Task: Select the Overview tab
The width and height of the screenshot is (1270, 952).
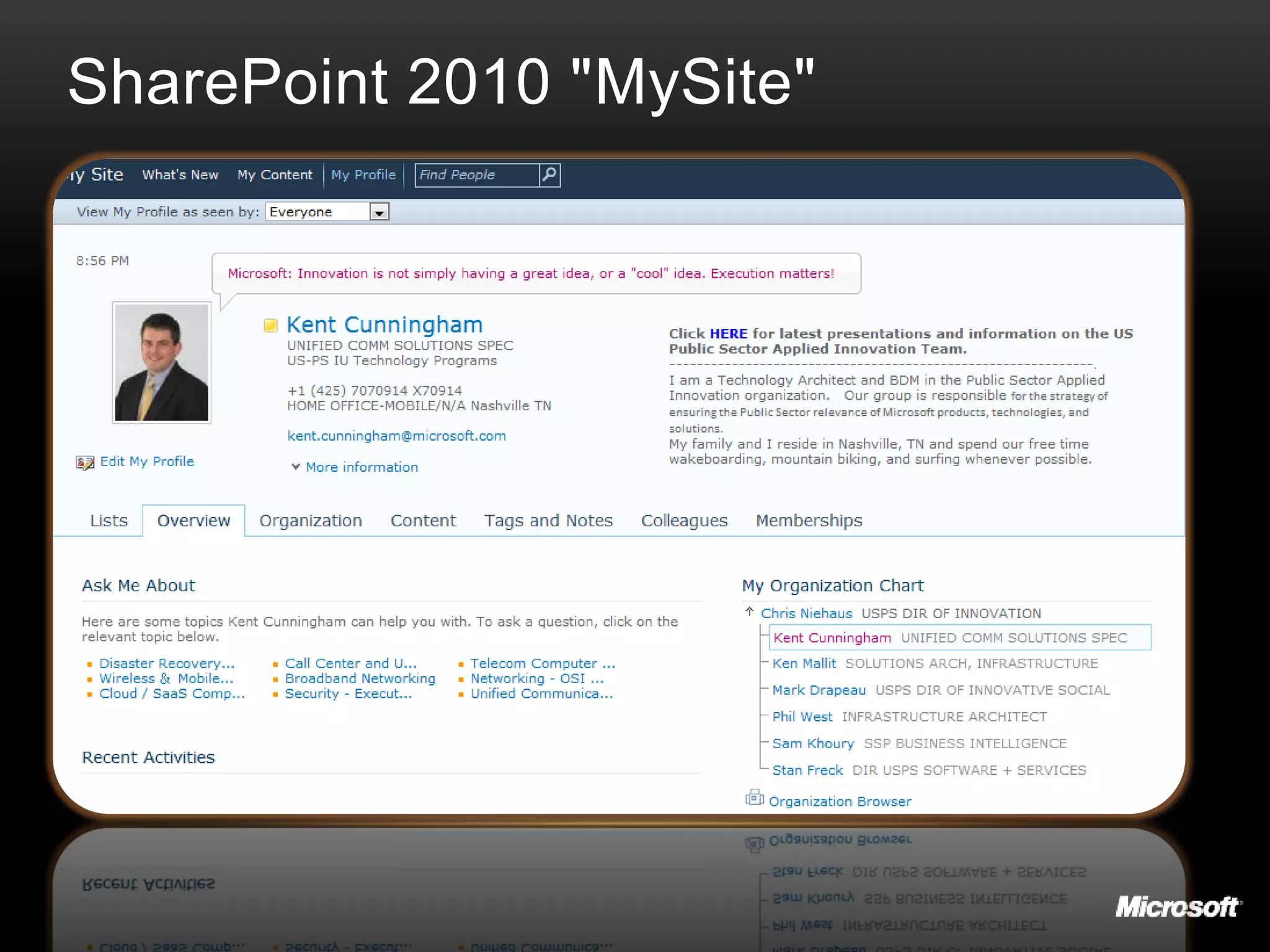Action: coord(193,521)
